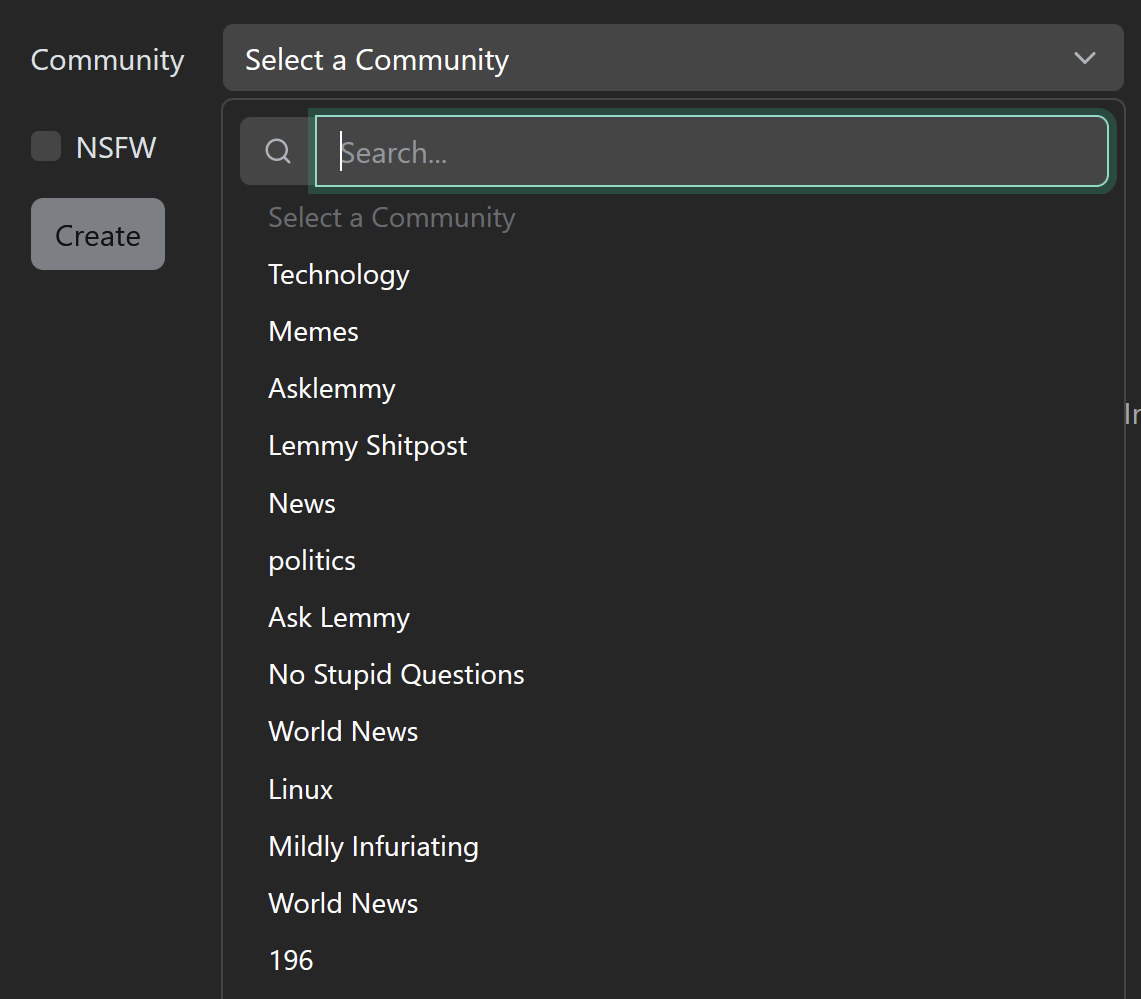Click the Community field label

(108, 60)
